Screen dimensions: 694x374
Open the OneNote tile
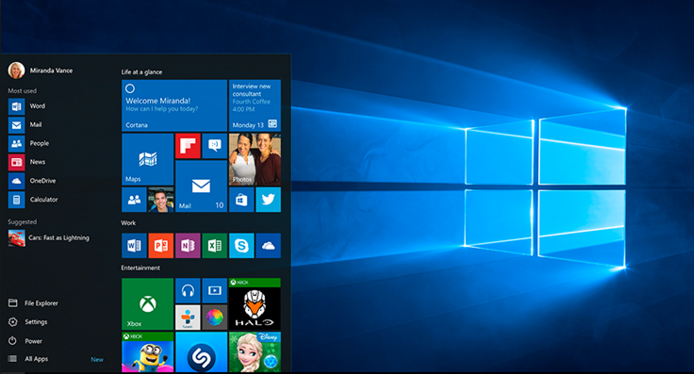188,246
